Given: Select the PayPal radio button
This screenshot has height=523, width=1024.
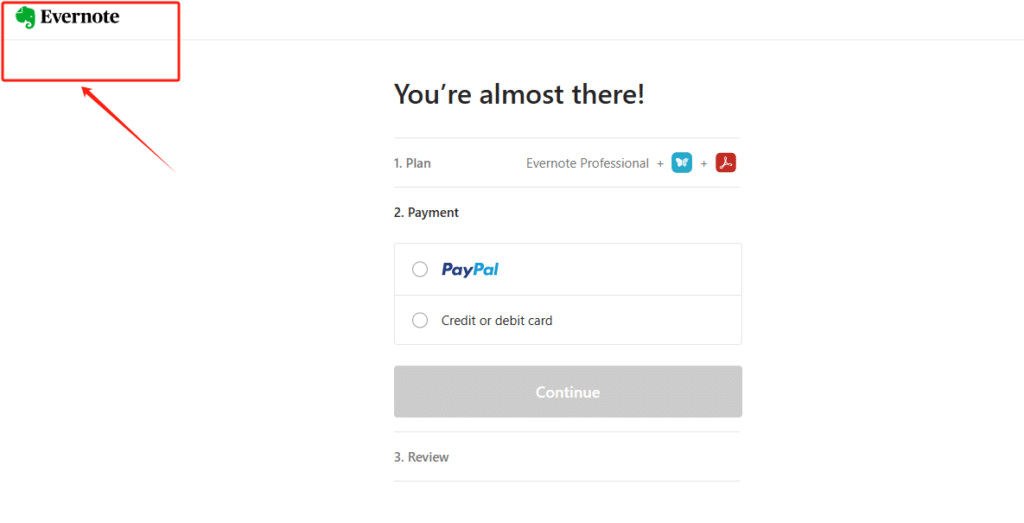Looking at the screenshot, I should (x=420, y=269).
